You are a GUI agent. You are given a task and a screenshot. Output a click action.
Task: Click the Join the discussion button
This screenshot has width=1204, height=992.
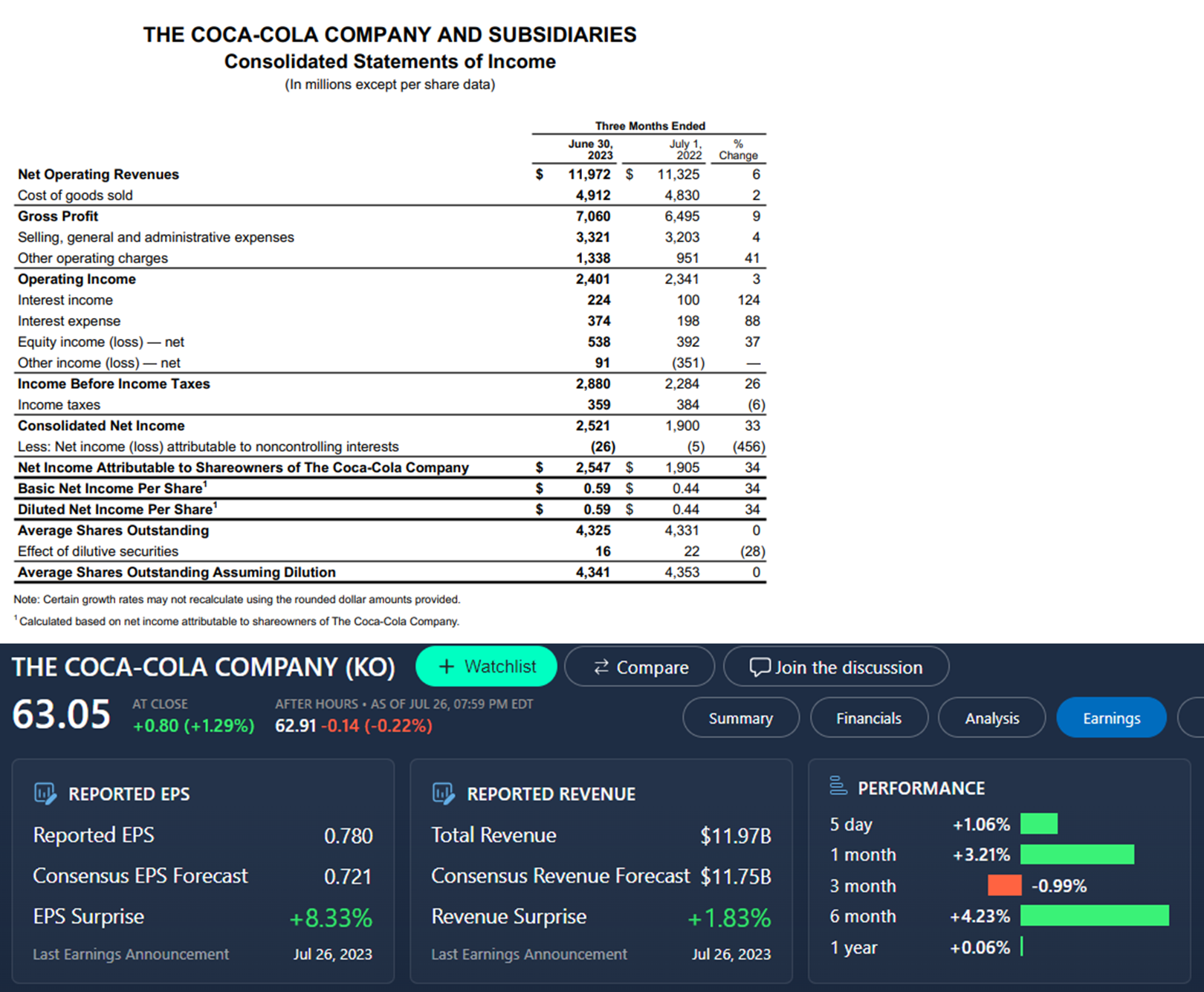[x=836, y=667]
